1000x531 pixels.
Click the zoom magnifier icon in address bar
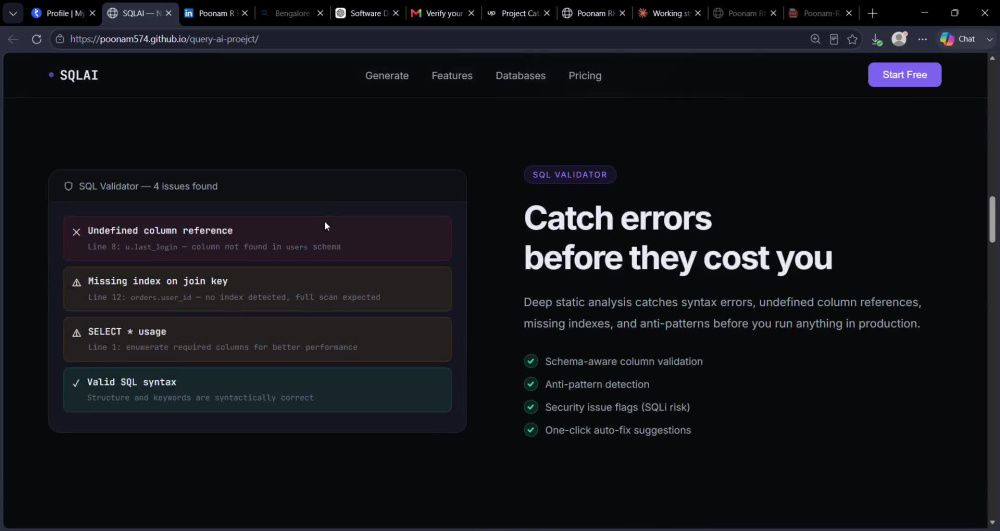pos(815,39)
